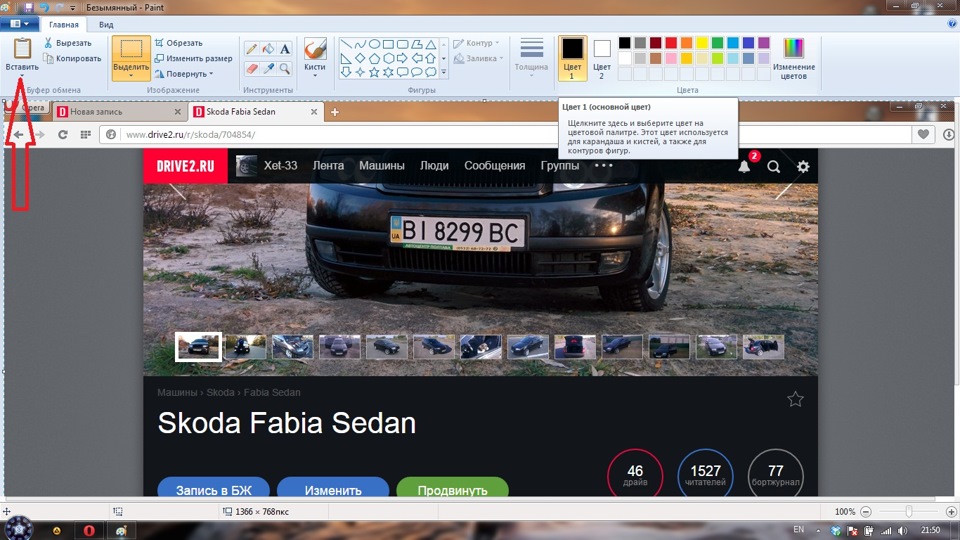960x540 pixels.
Task: Select the Eraser tool
Action: [252, 69]
